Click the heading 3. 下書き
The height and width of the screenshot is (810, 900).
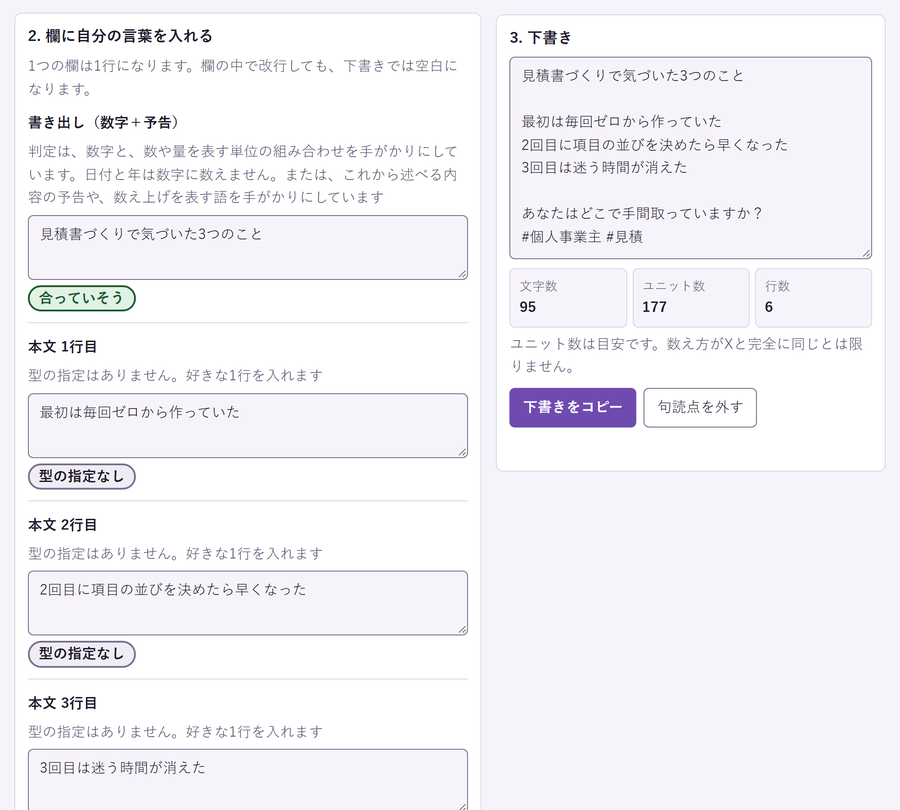click(x=541, y=38)
